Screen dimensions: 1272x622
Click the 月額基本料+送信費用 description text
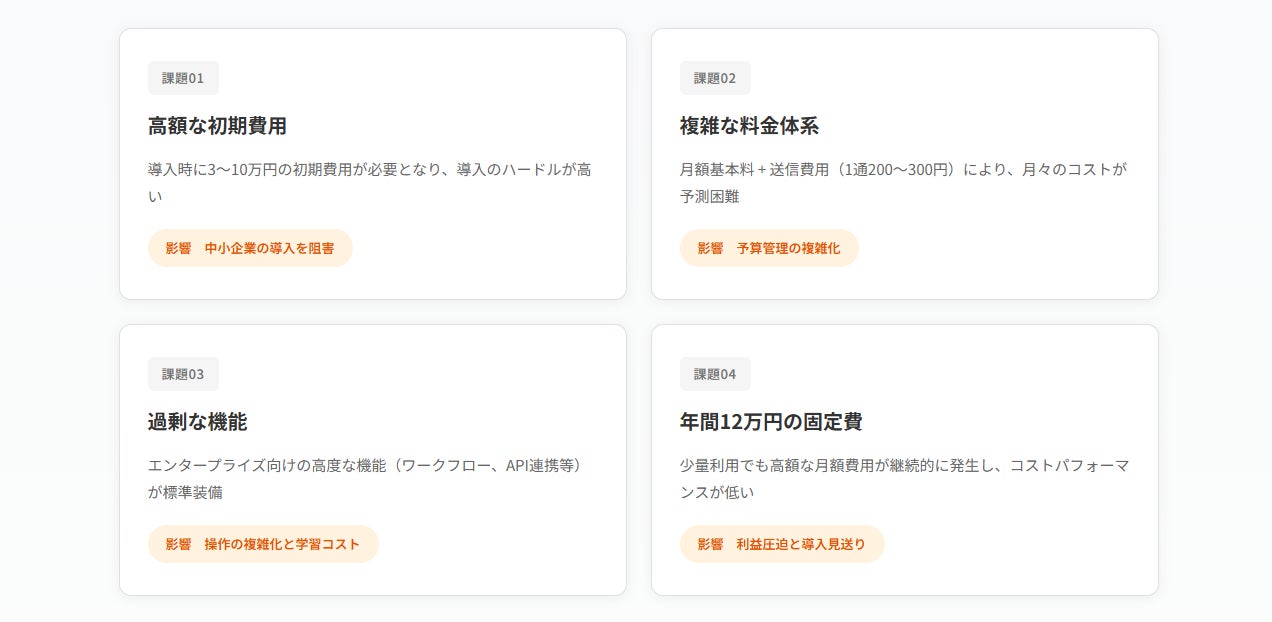pos(903,170)
